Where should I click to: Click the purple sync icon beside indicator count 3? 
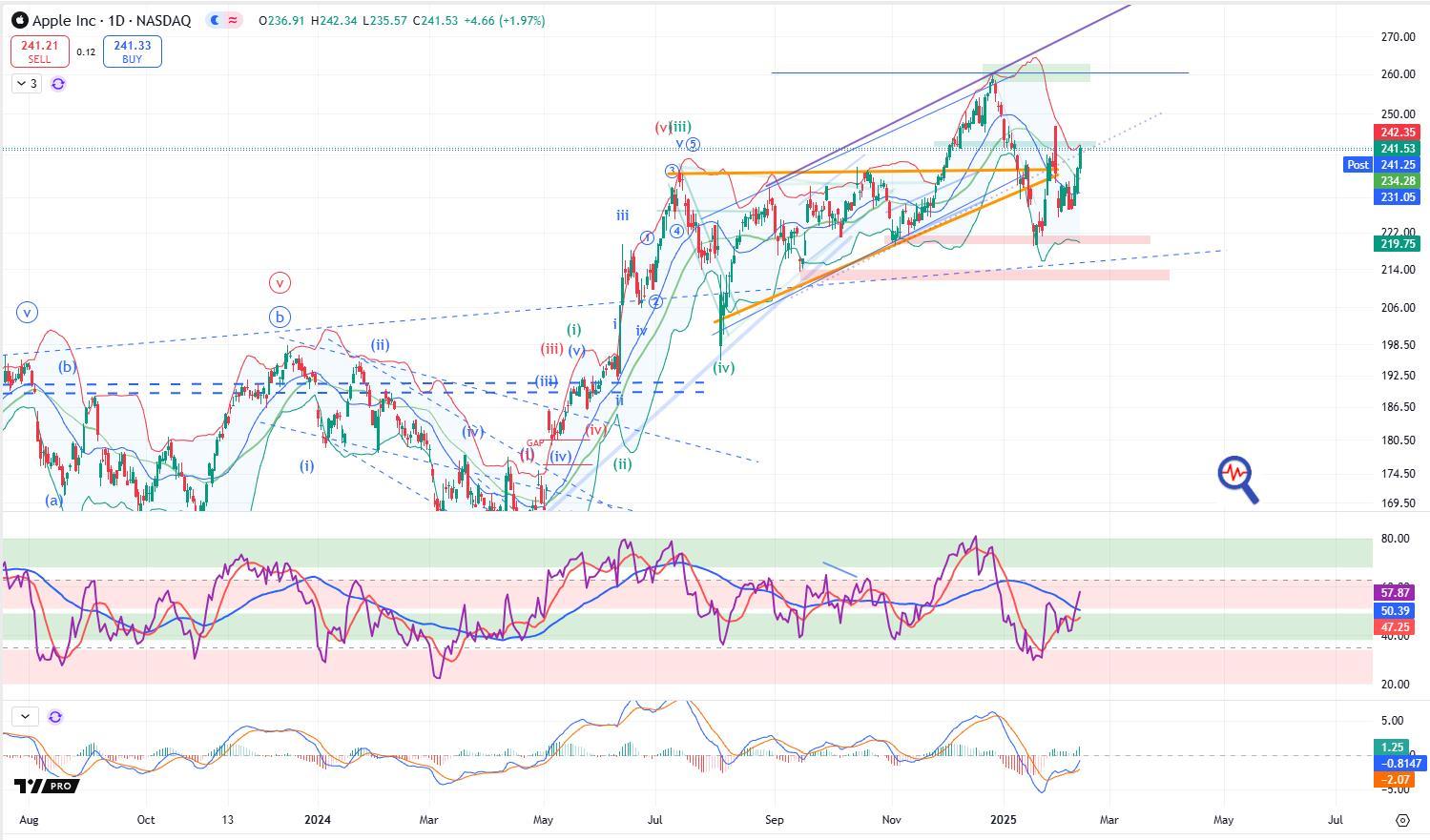pyautogui.click(x=58, y=84)
